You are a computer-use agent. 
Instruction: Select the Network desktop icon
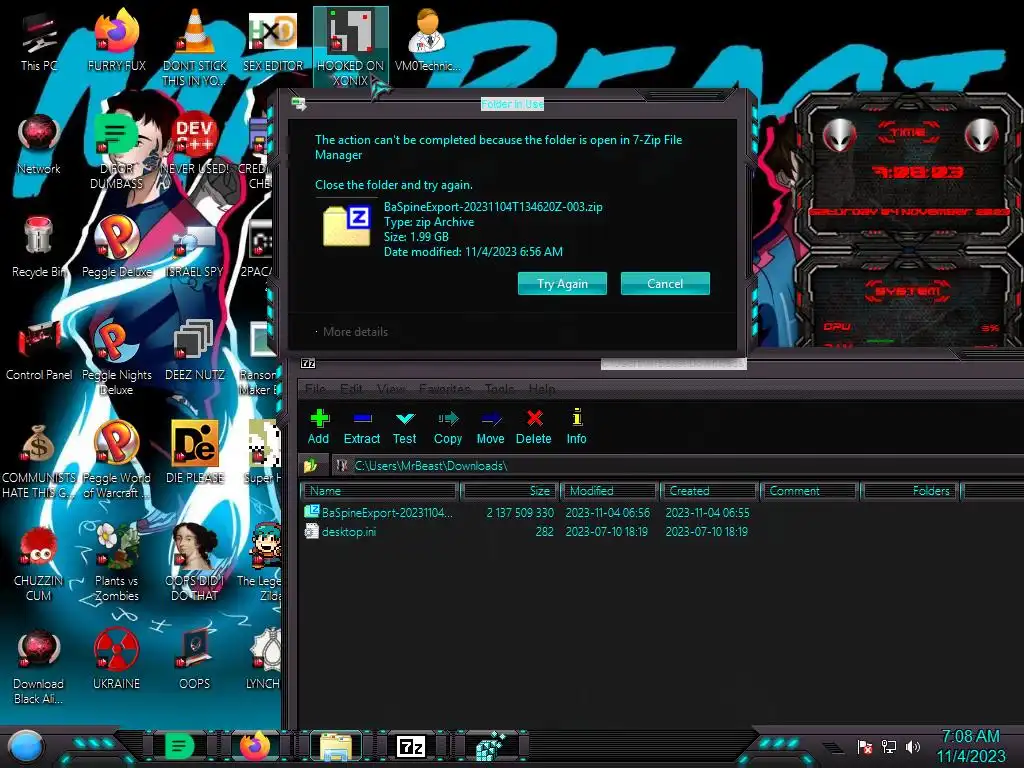pos(39,145)
